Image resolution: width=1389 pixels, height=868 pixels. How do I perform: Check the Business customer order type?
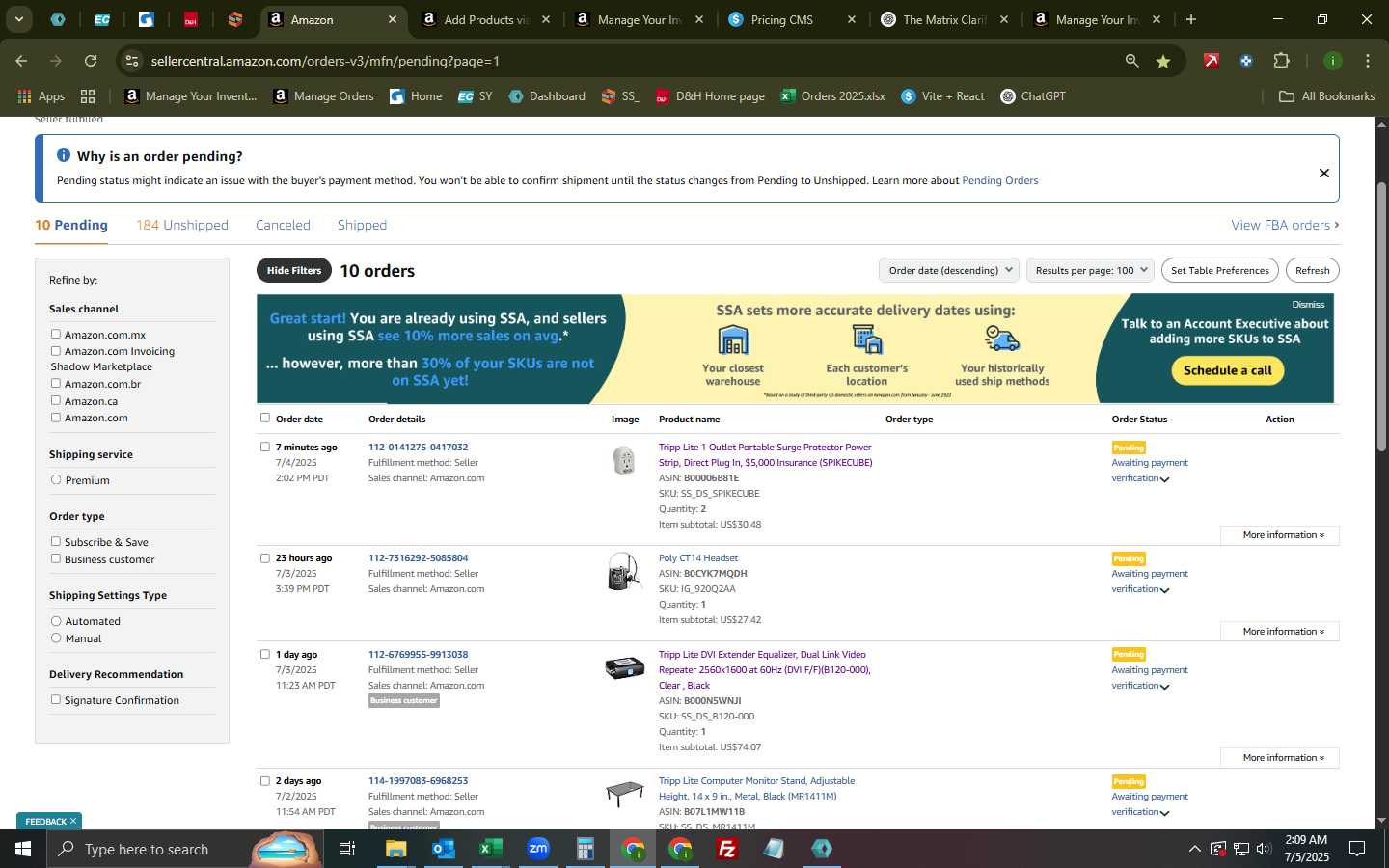click(56, 558)
